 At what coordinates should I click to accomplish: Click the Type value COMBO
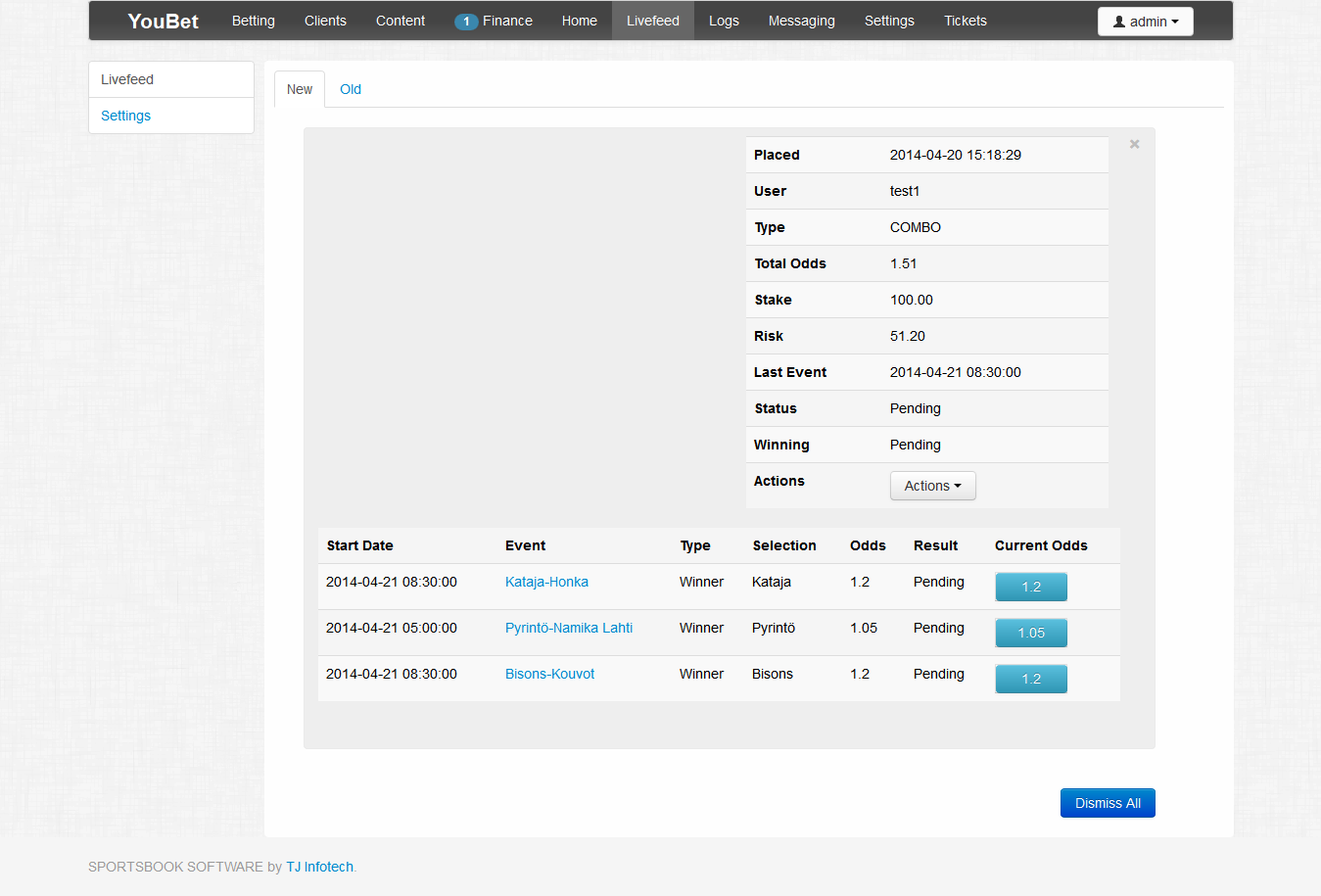coord(916,227)
